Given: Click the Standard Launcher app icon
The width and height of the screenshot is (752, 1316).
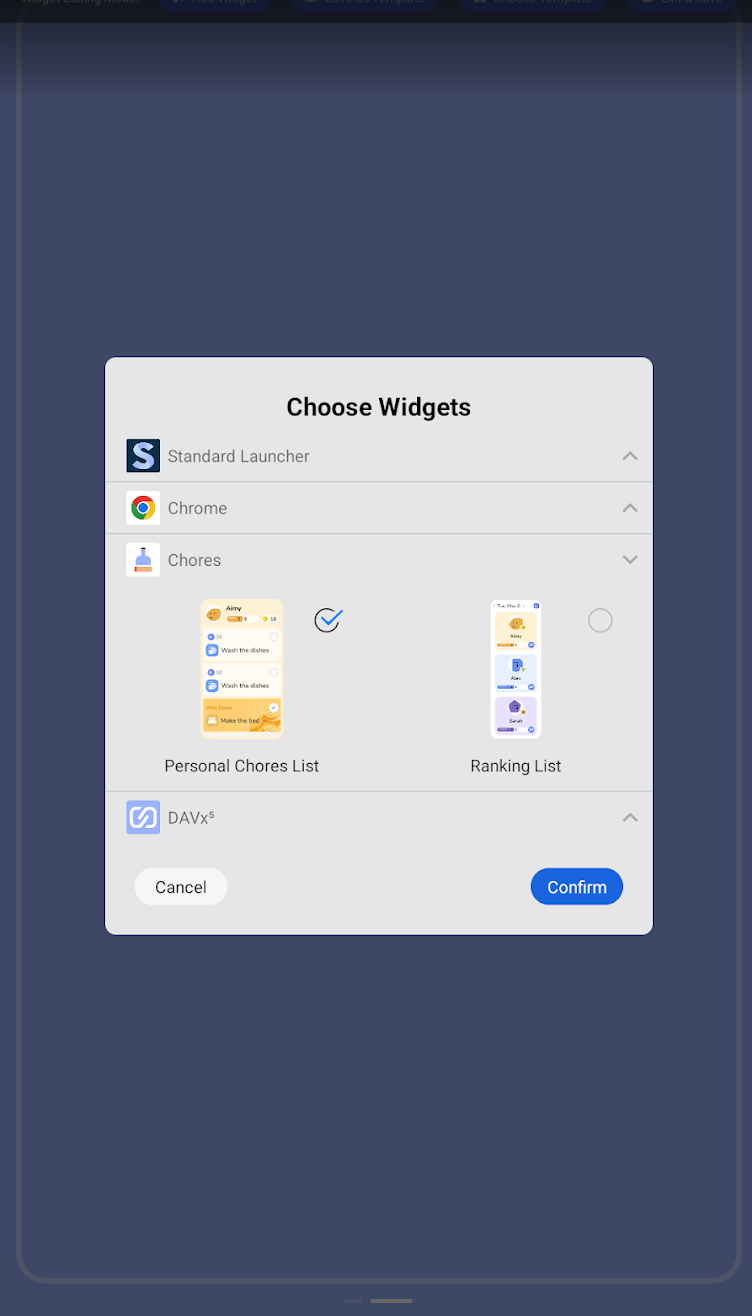Looking at the screenshot, I should (x=143, y=456).
